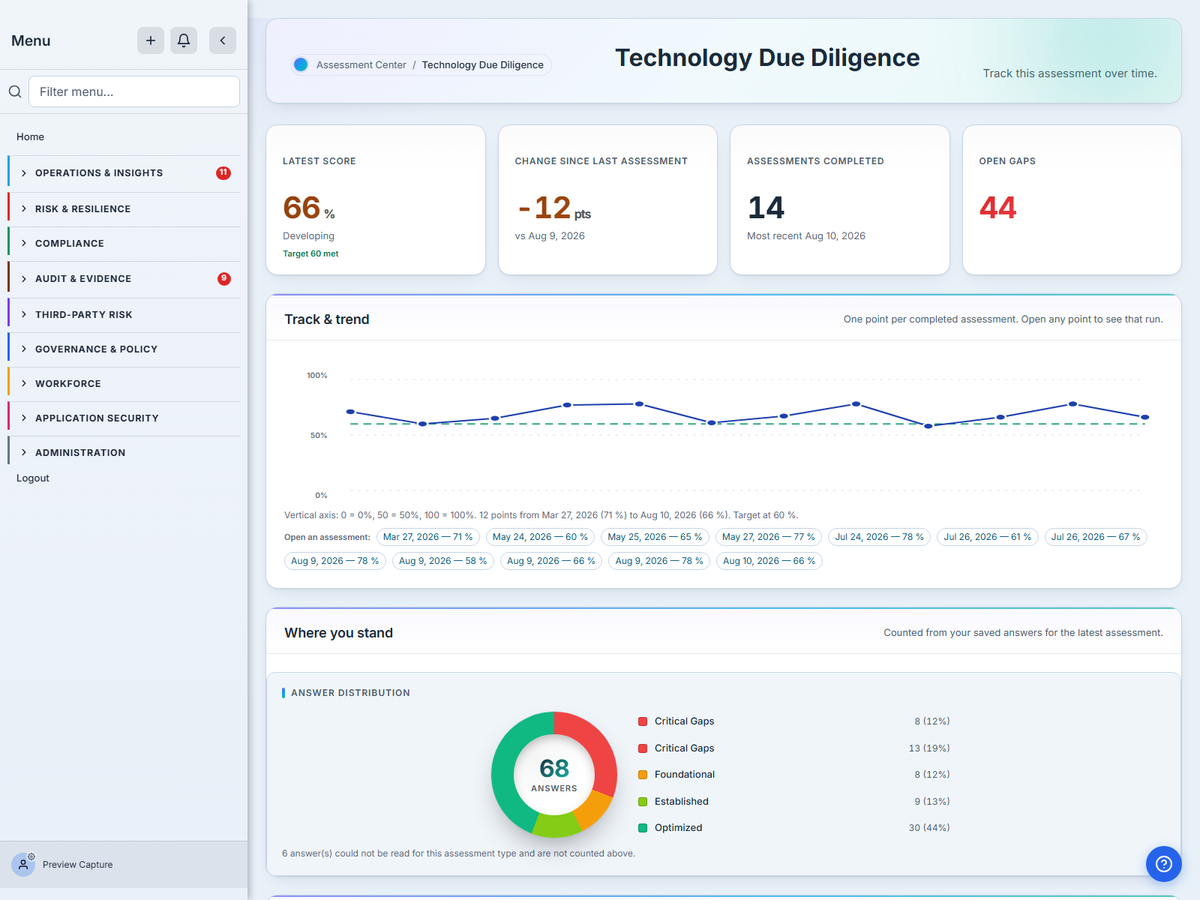The height and width of the screenshot is (900, 1200).
Task: Expand the chevron next to Administration
Action: coord(24,453)
